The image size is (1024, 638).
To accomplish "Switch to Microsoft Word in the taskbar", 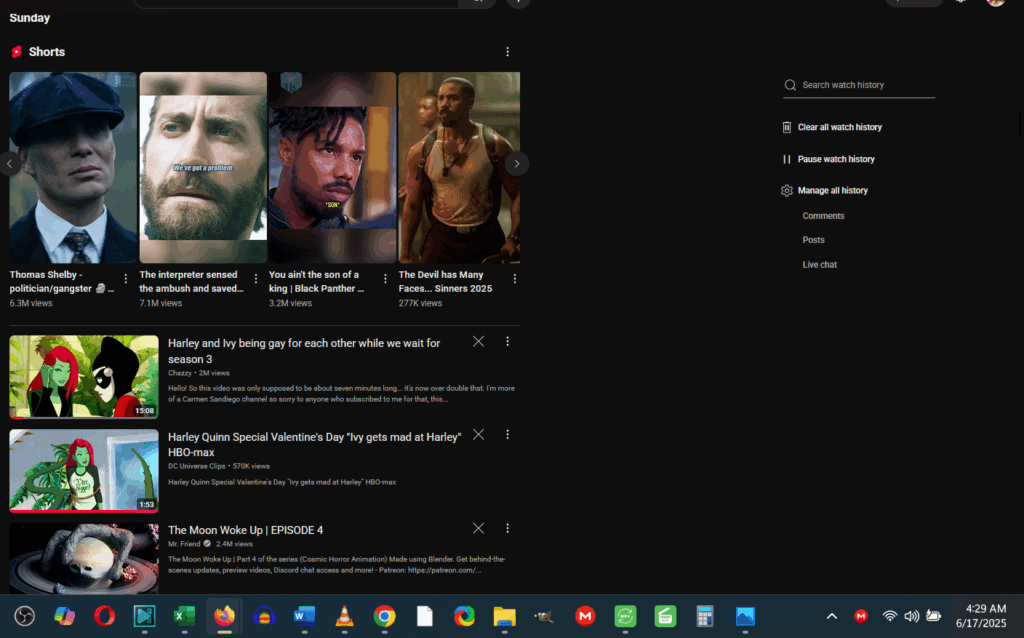I will (304, 616).
